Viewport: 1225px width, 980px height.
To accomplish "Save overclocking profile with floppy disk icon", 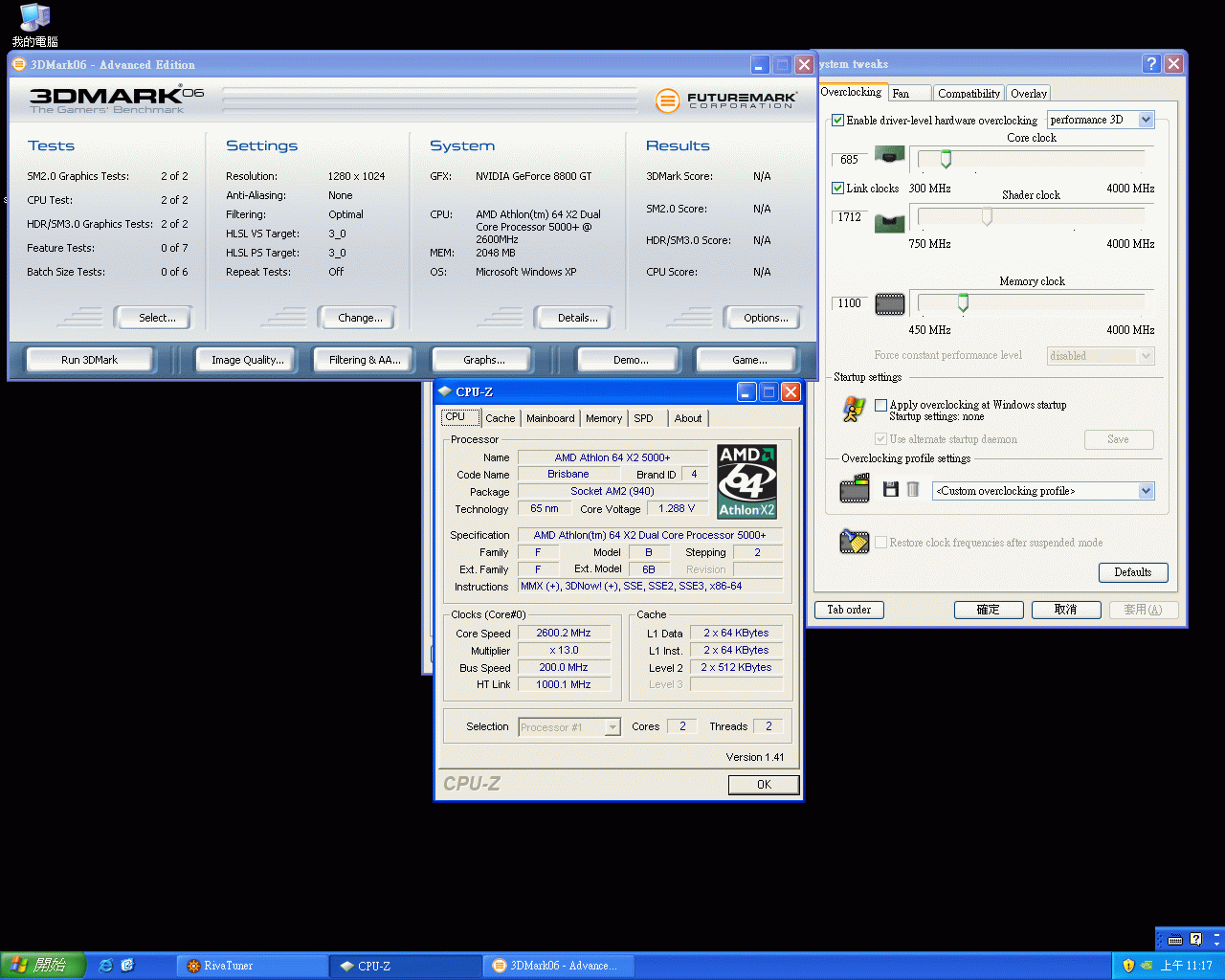I will tap(891, 489).
